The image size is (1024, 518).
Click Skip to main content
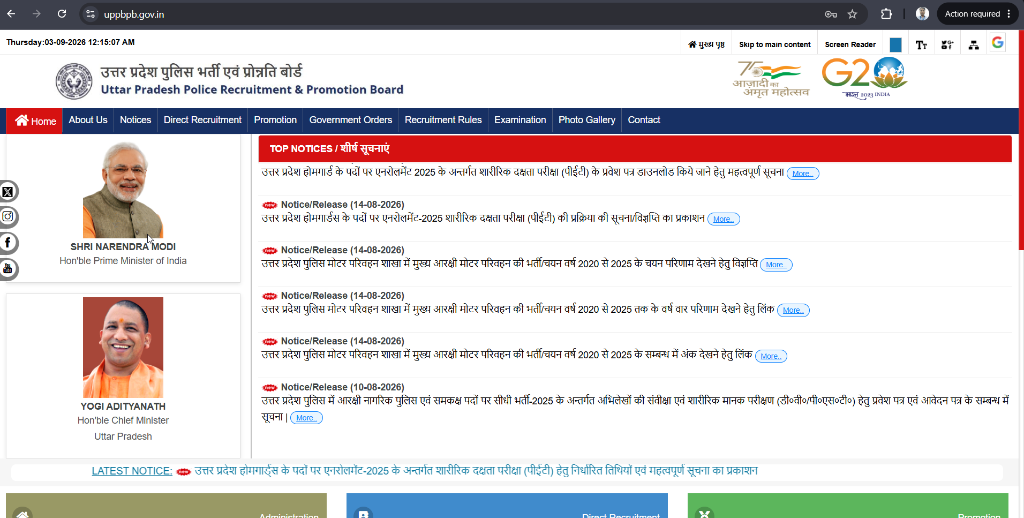775,44
